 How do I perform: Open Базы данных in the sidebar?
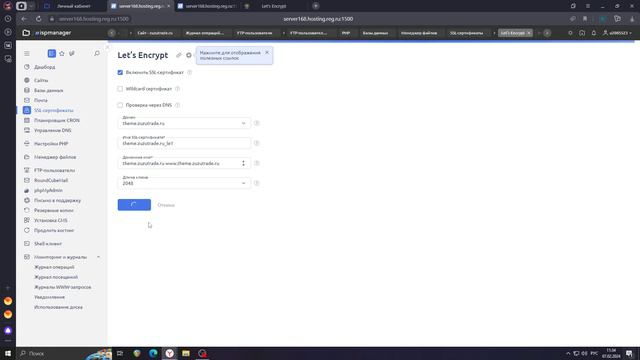coord(48,90)
